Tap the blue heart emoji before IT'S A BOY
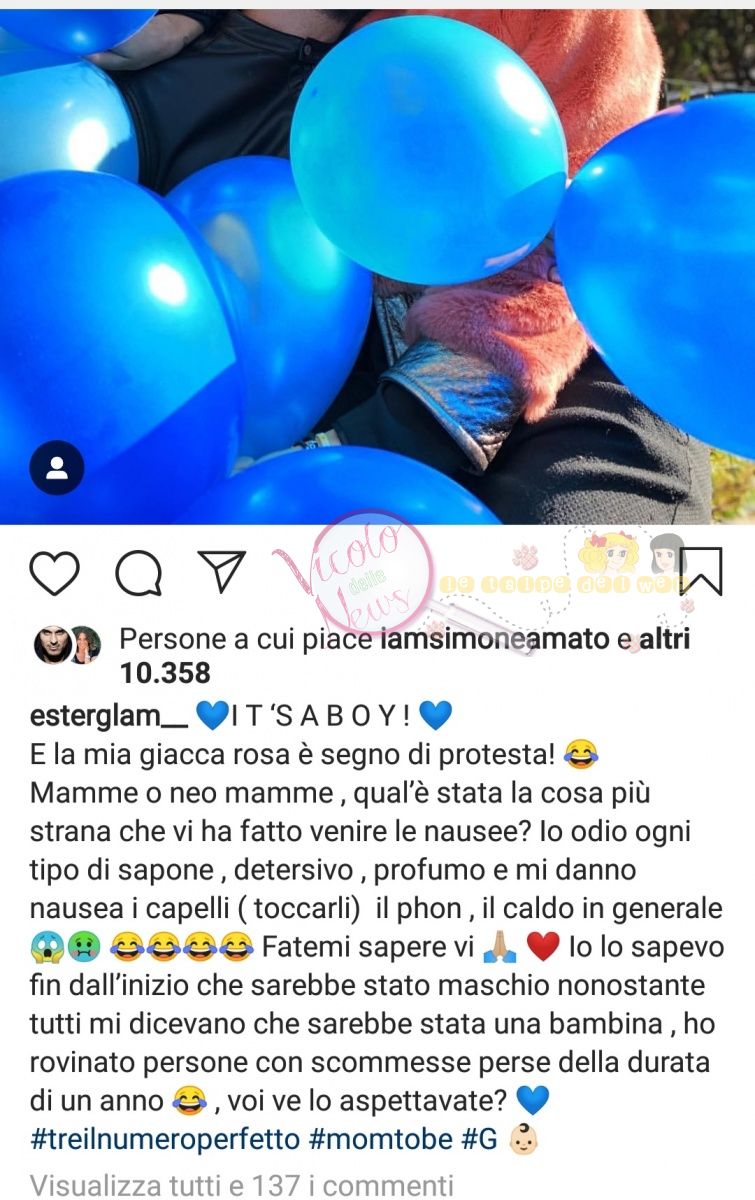755x1200 pixels. (210, 716)
